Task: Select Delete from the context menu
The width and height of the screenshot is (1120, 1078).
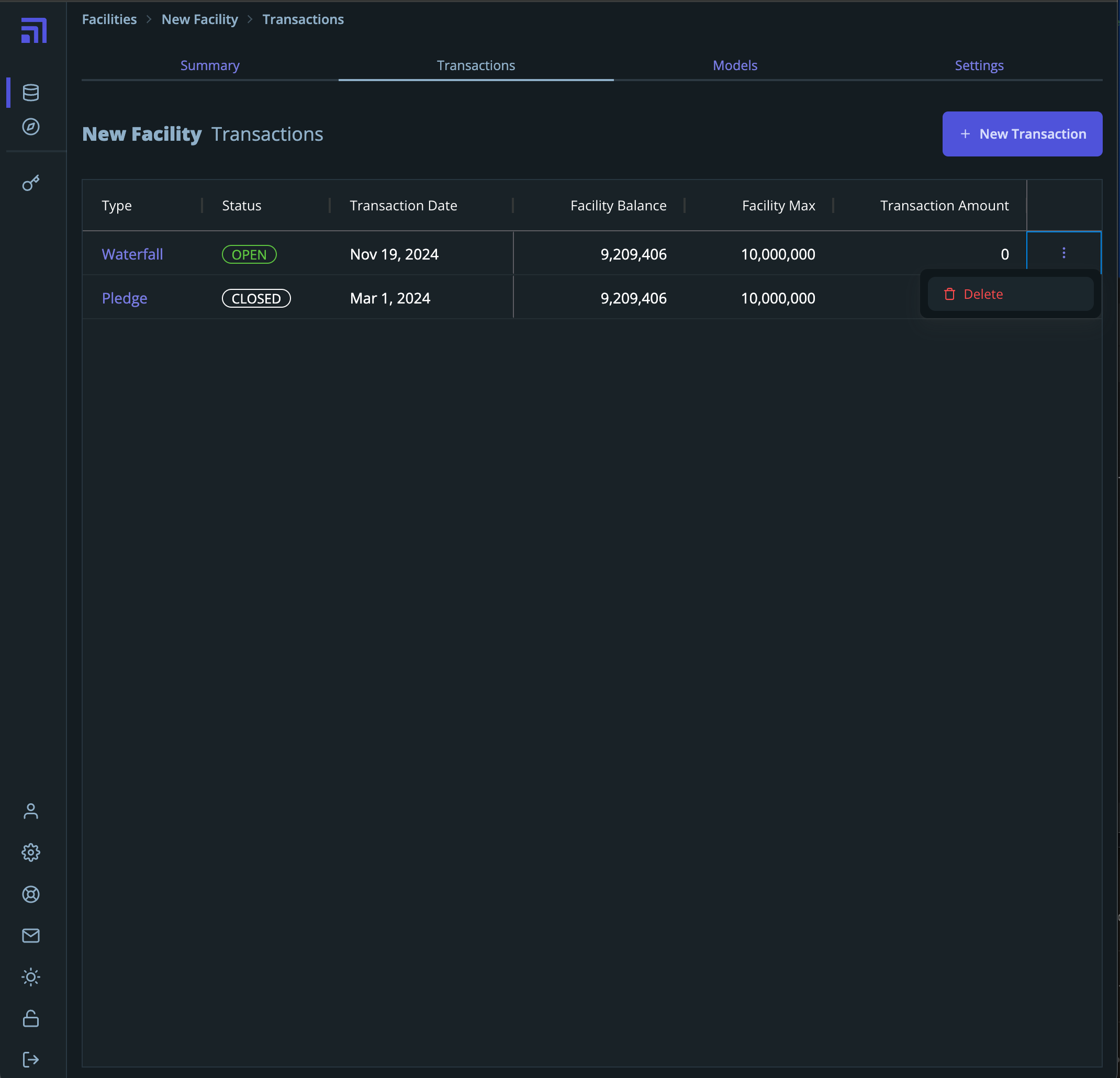Action: pos(983,294)
